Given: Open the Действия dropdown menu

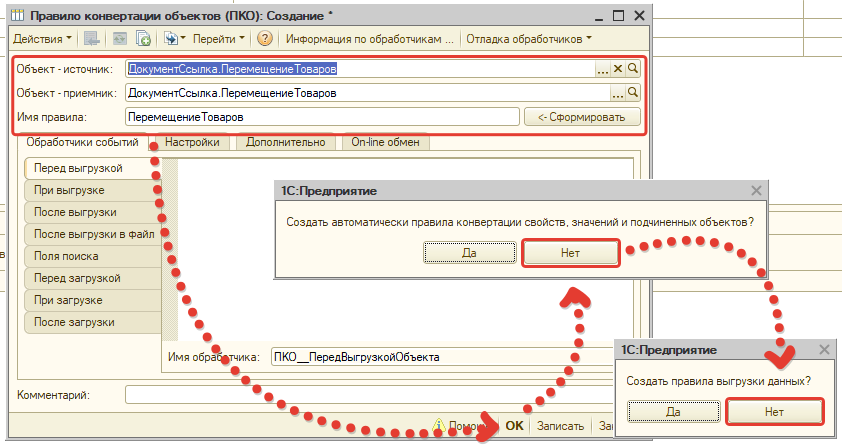Looking at the screenshot, I should click(42, 39).
